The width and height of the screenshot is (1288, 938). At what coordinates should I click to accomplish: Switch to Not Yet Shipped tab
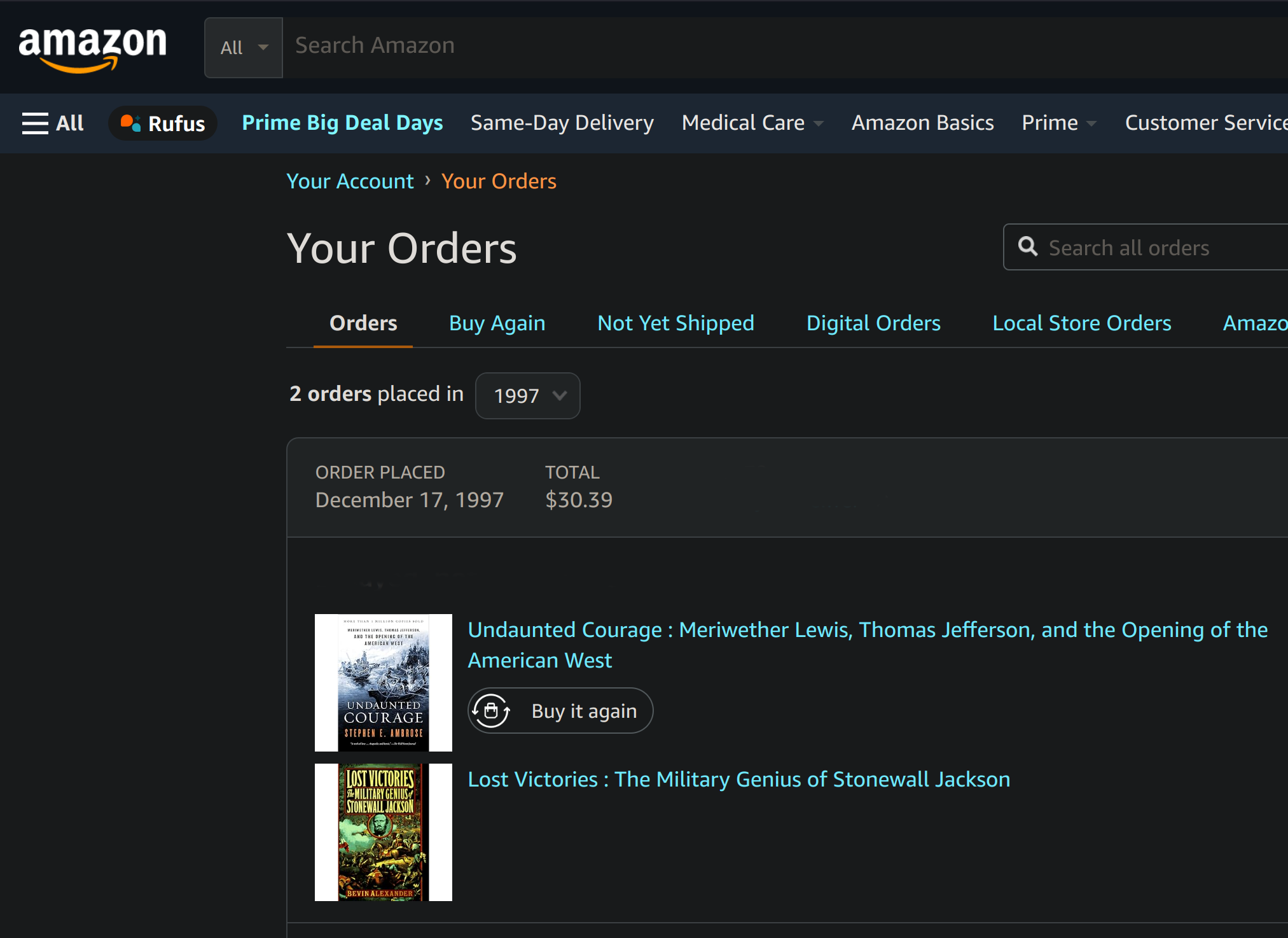pyautogui.click(x=675, y=323)
